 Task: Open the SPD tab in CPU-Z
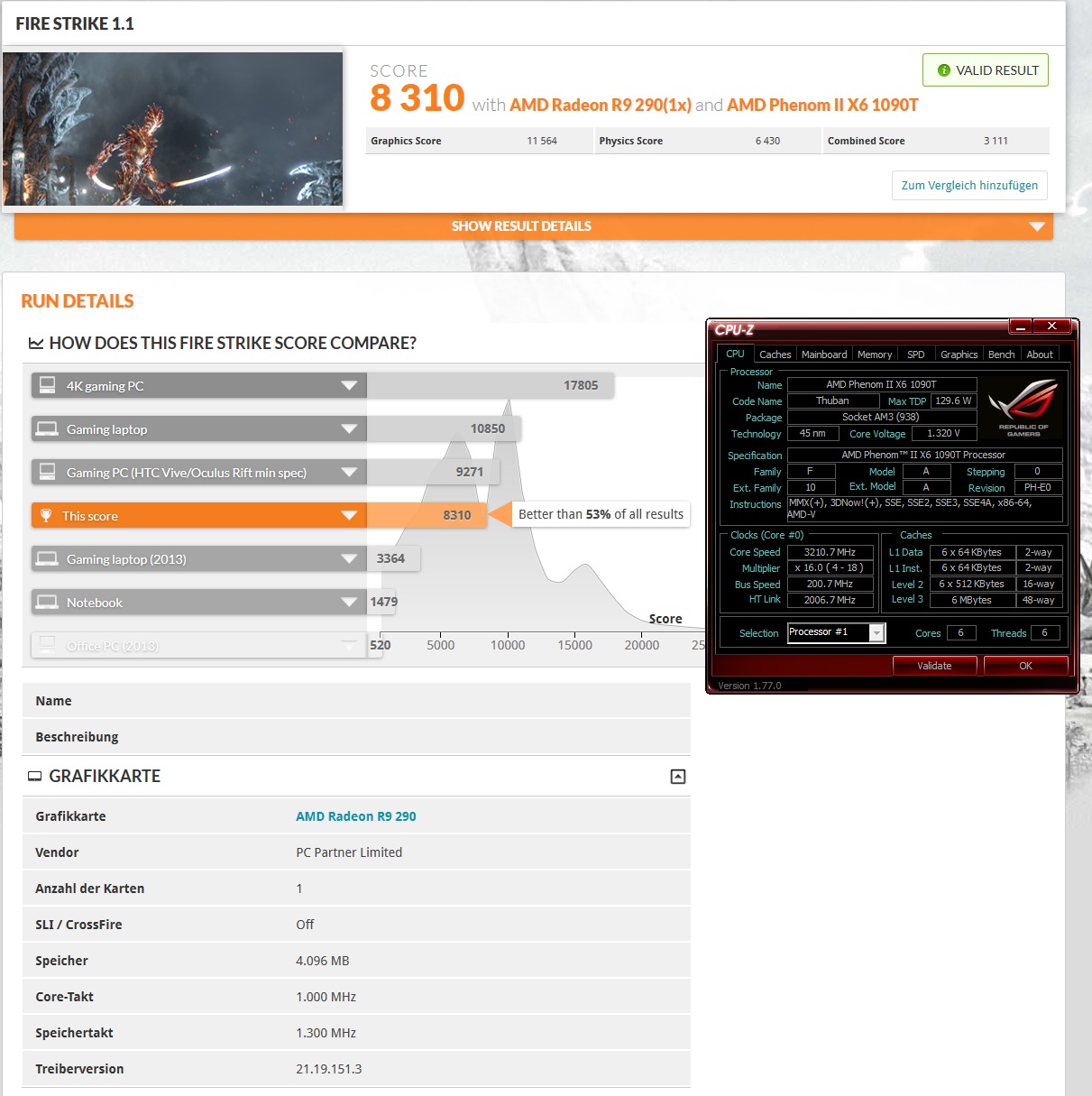[915, 355]
